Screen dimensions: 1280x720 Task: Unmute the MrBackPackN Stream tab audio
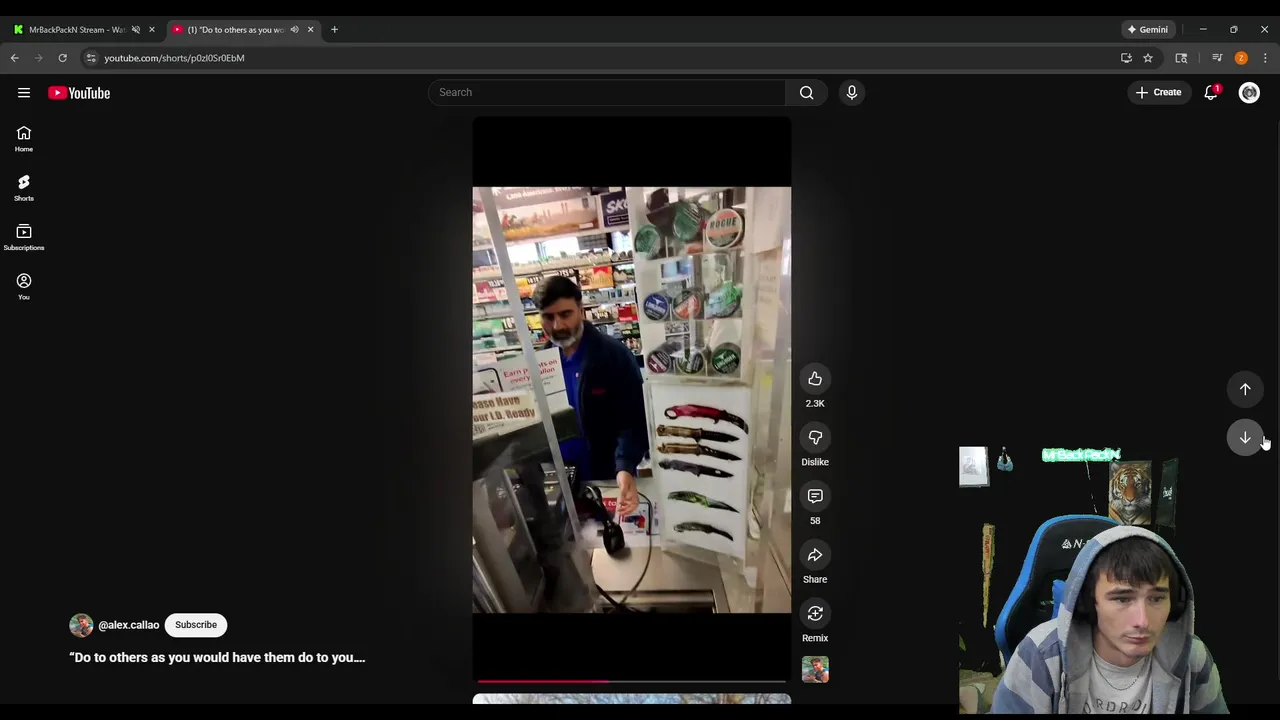click(136, 29)
